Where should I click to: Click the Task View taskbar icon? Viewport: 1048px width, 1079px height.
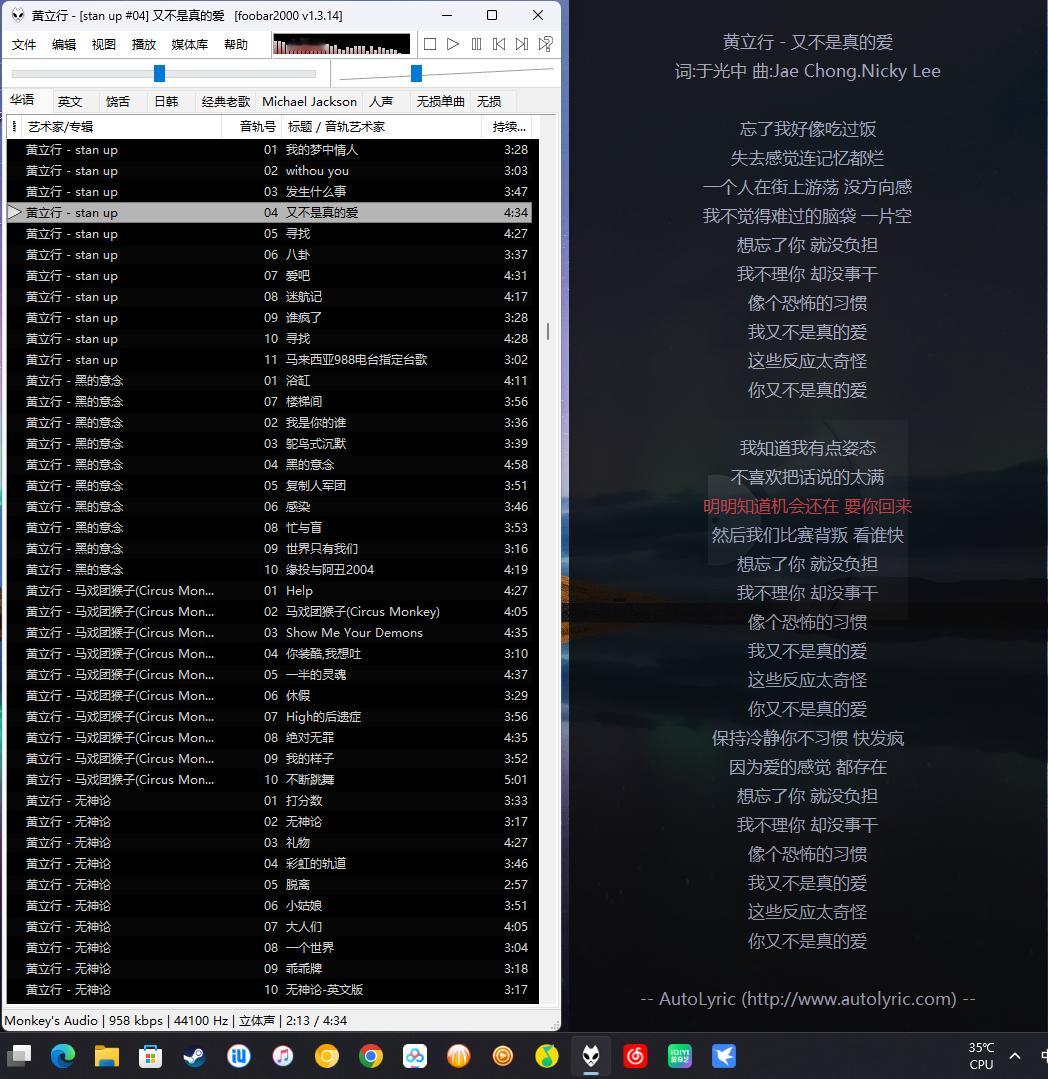click(x=19, y=1056)
